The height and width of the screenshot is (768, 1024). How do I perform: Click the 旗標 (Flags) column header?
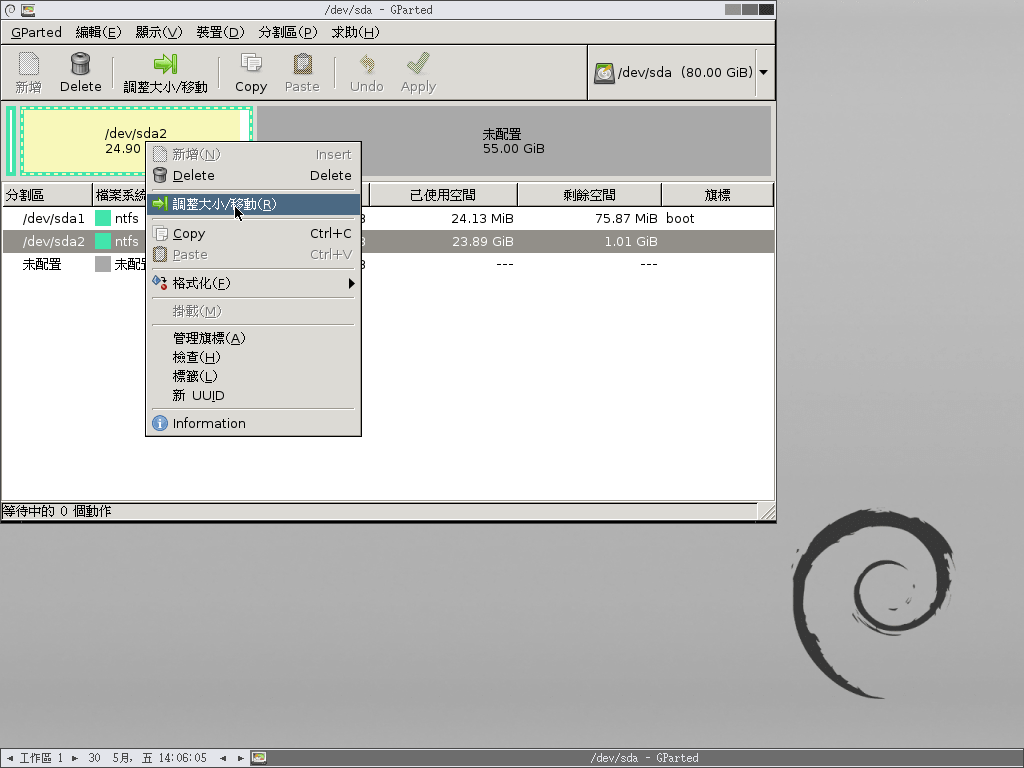(x=716, y=195)
